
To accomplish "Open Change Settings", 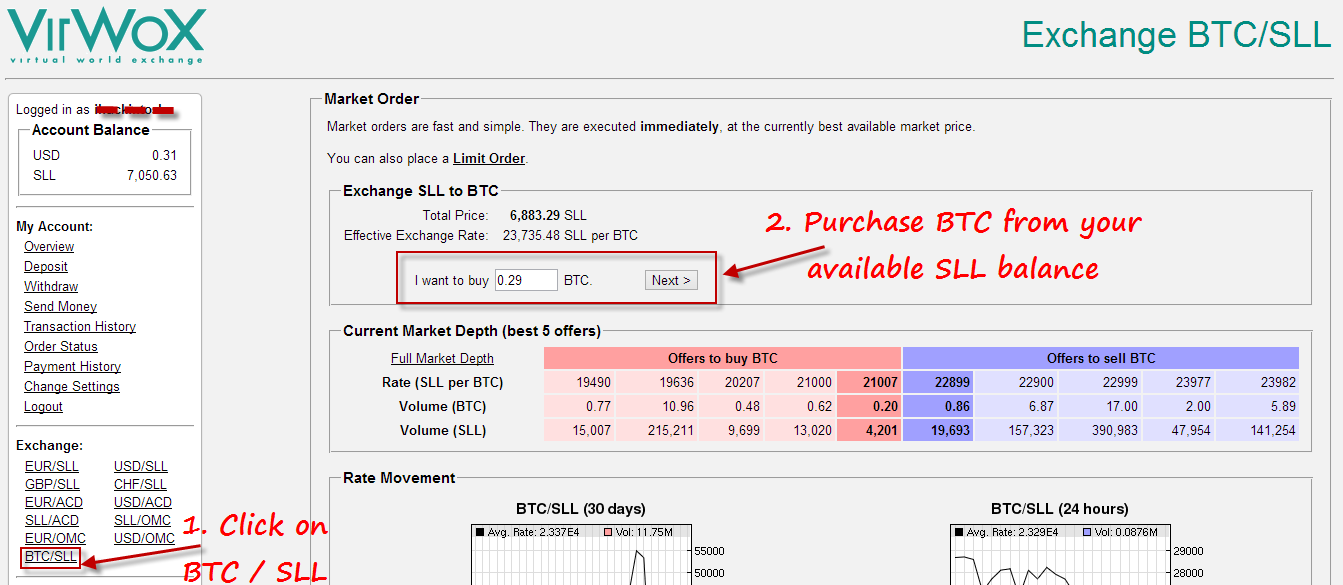I will (x=72, y=387).
